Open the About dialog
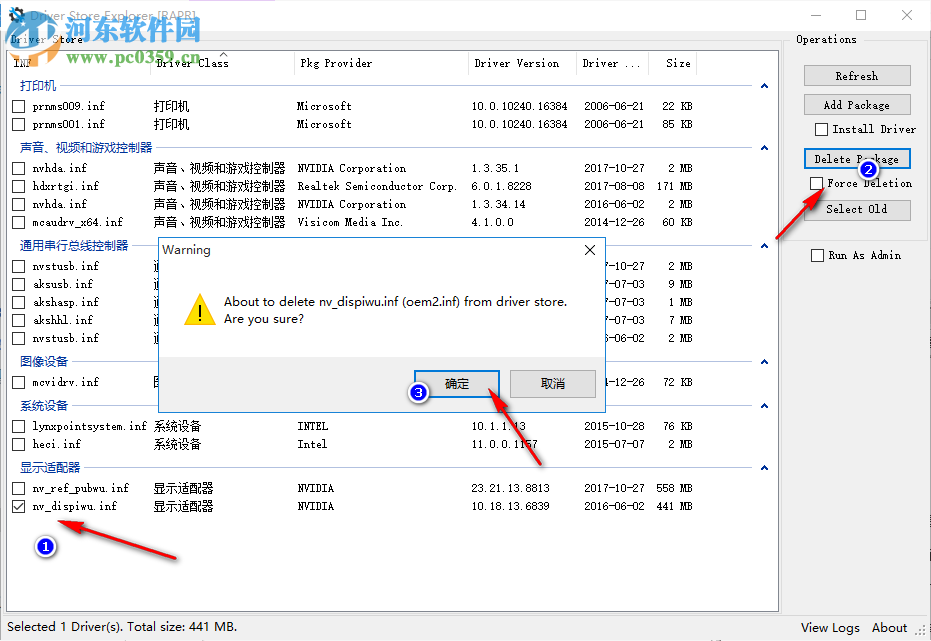This screenshot has width=931, height=641. click(889, 627)
